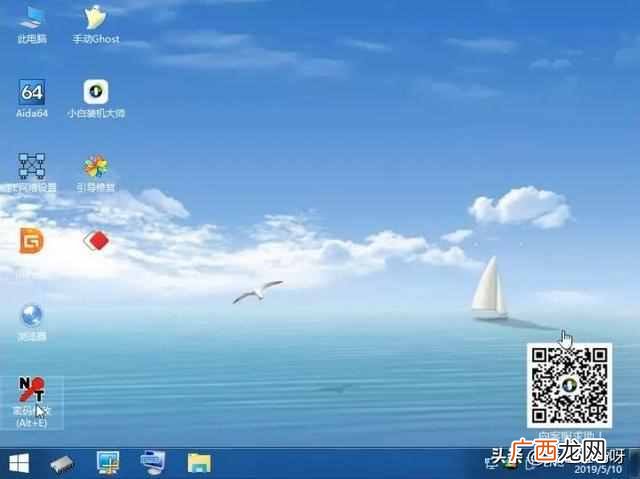Launch 小白装机大师 installer tool
The width and height of the screenshot is (640, 479).
click(96, 99)
